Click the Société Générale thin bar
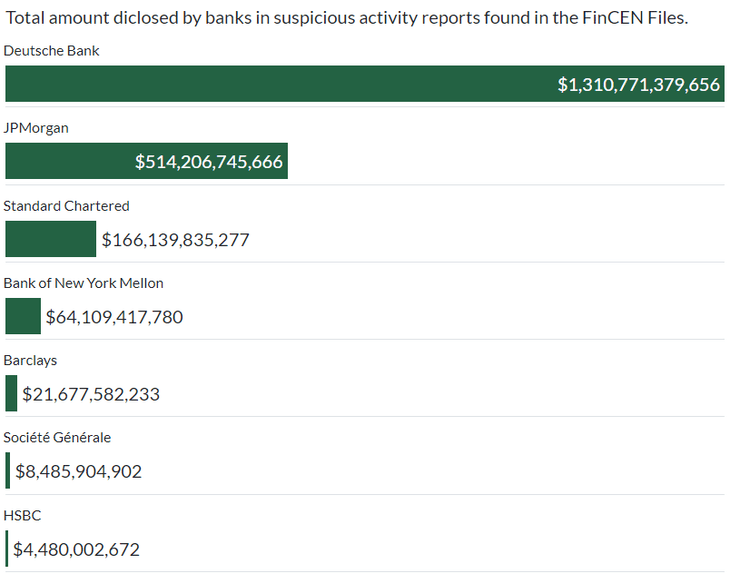Screen dimensions: 740x575 [8, 470]
